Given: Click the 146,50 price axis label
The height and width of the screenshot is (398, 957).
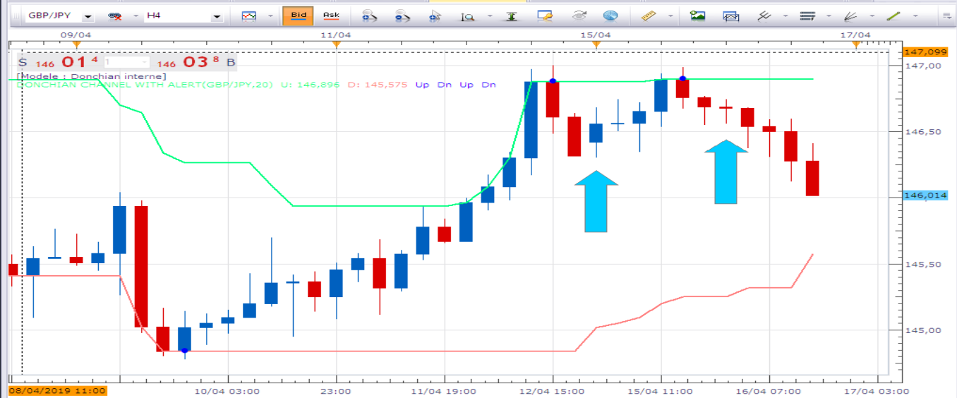Looking at the screenshot, I should (922, 131).
